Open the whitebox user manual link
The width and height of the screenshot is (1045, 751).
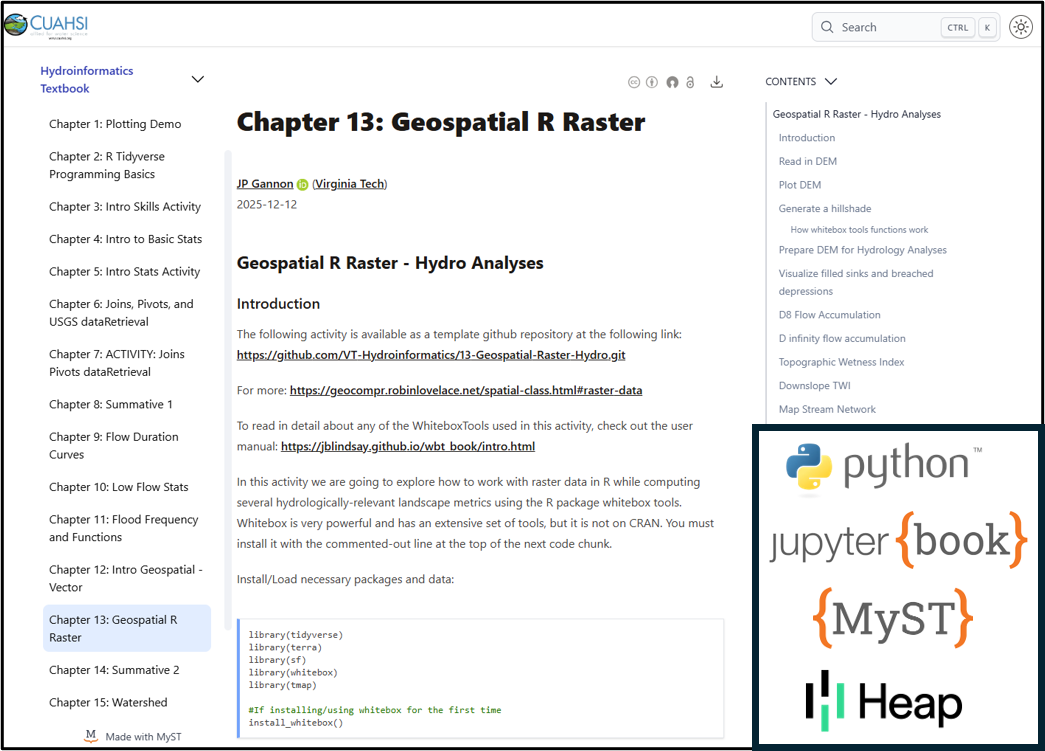coord(407,447)
